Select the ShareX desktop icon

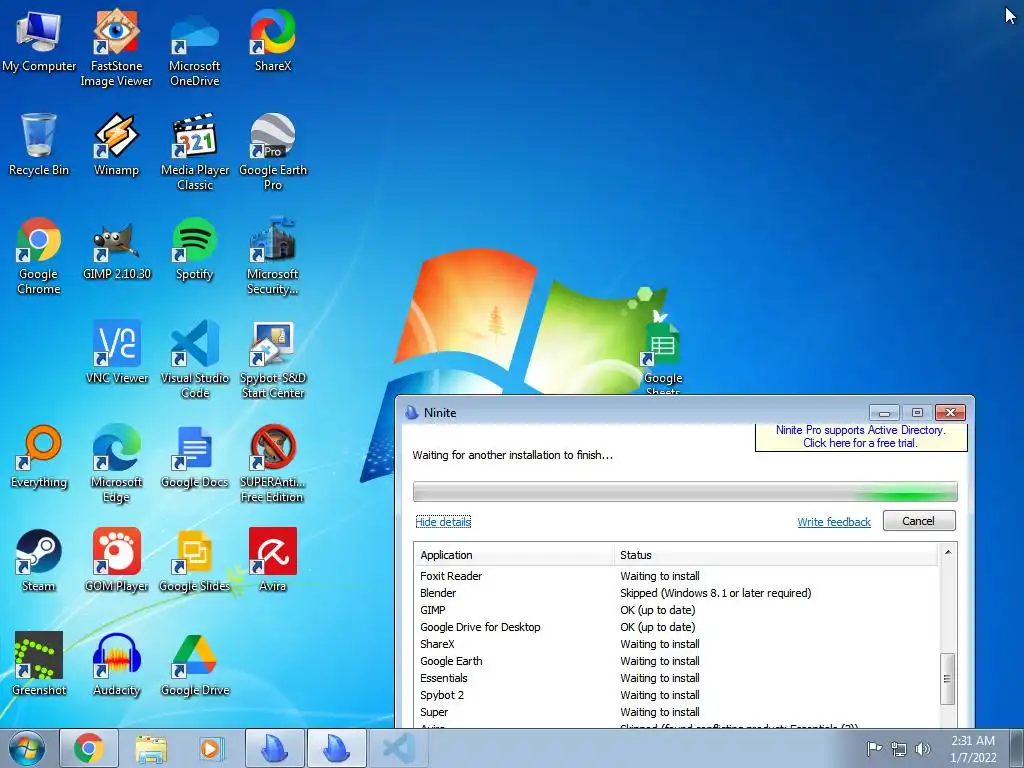pos(273,40)
